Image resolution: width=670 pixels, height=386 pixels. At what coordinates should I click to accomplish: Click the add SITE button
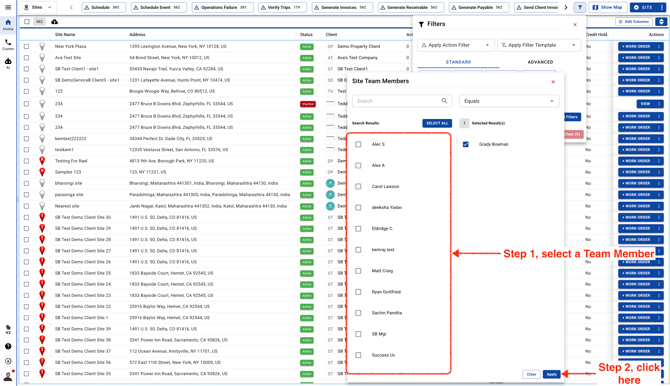click(x=644, y=7)
